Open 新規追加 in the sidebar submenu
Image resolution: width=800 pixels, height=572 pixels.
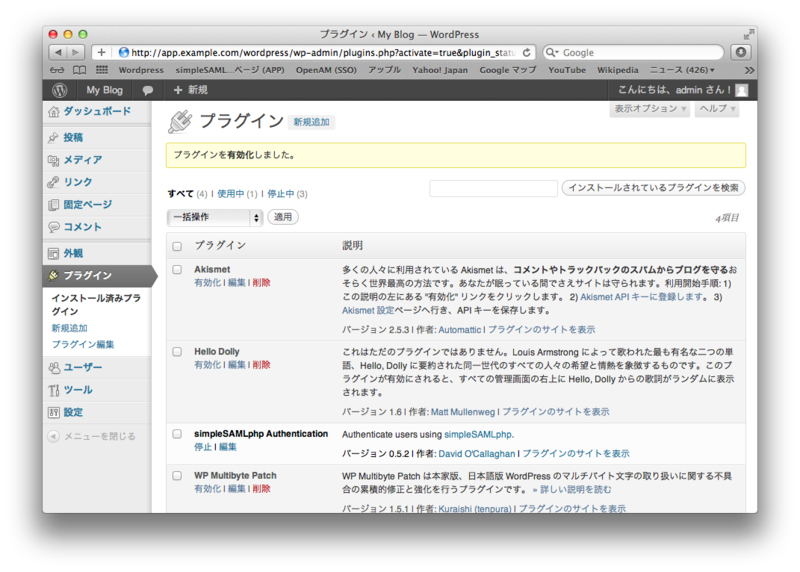coord(69,328)
